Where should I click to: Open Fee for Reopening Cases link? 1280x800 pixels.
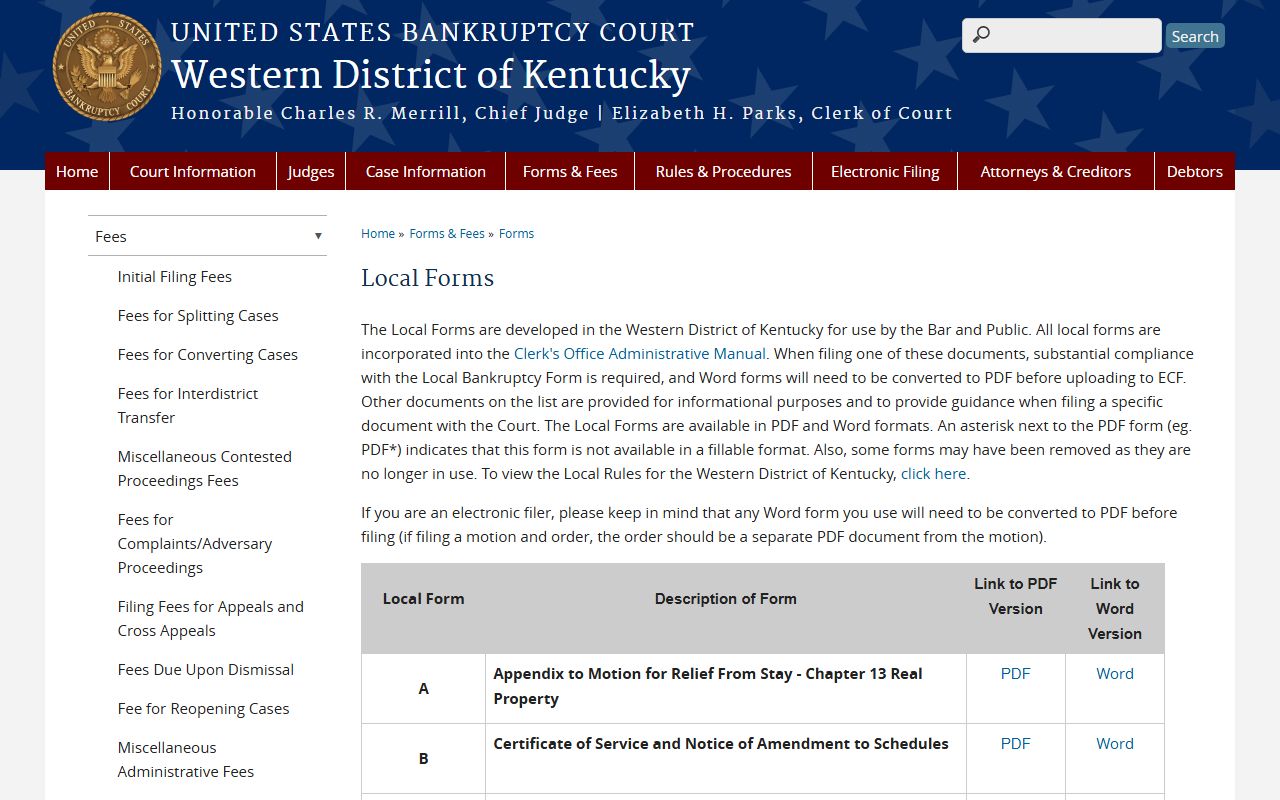point(204,708)
